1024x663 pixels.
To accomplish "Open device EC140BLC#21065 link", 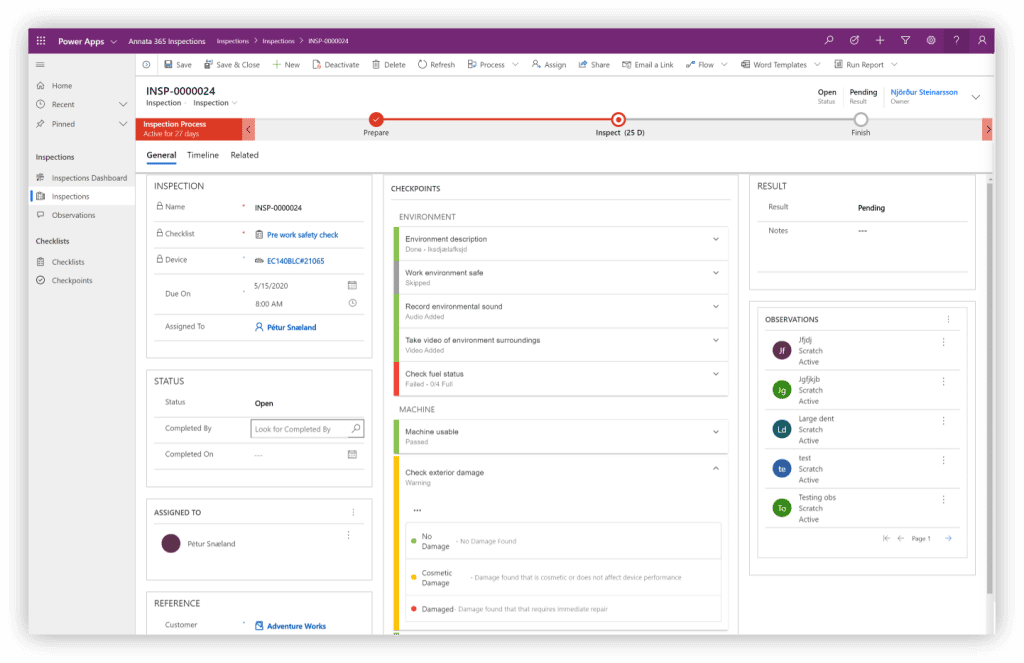I will (x=295, y=261).
